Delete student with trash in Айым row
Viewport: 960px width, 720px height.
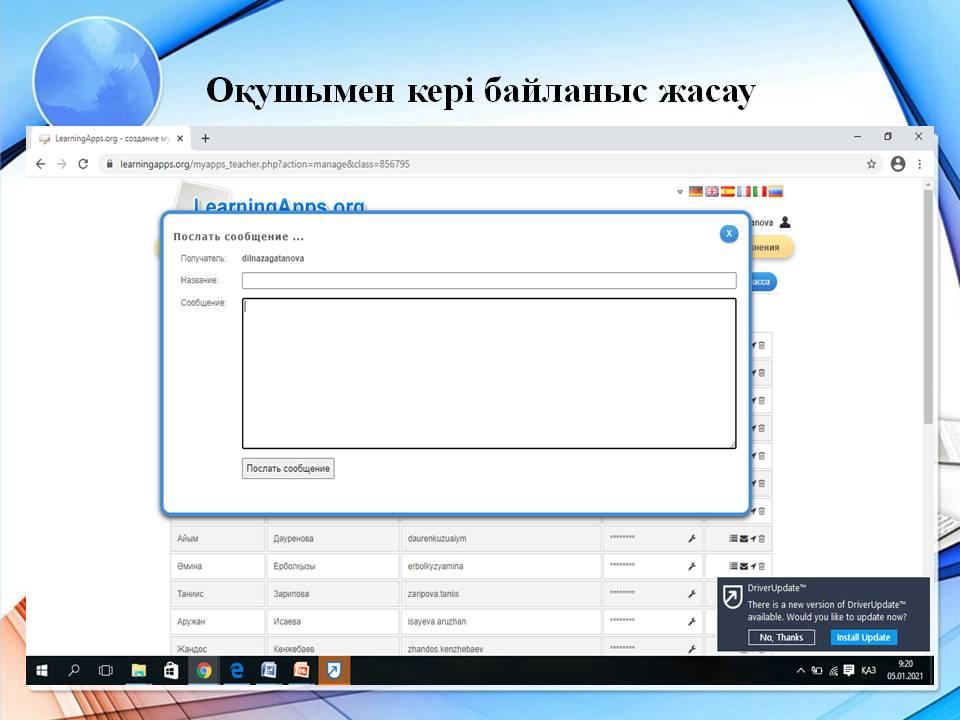762,539
